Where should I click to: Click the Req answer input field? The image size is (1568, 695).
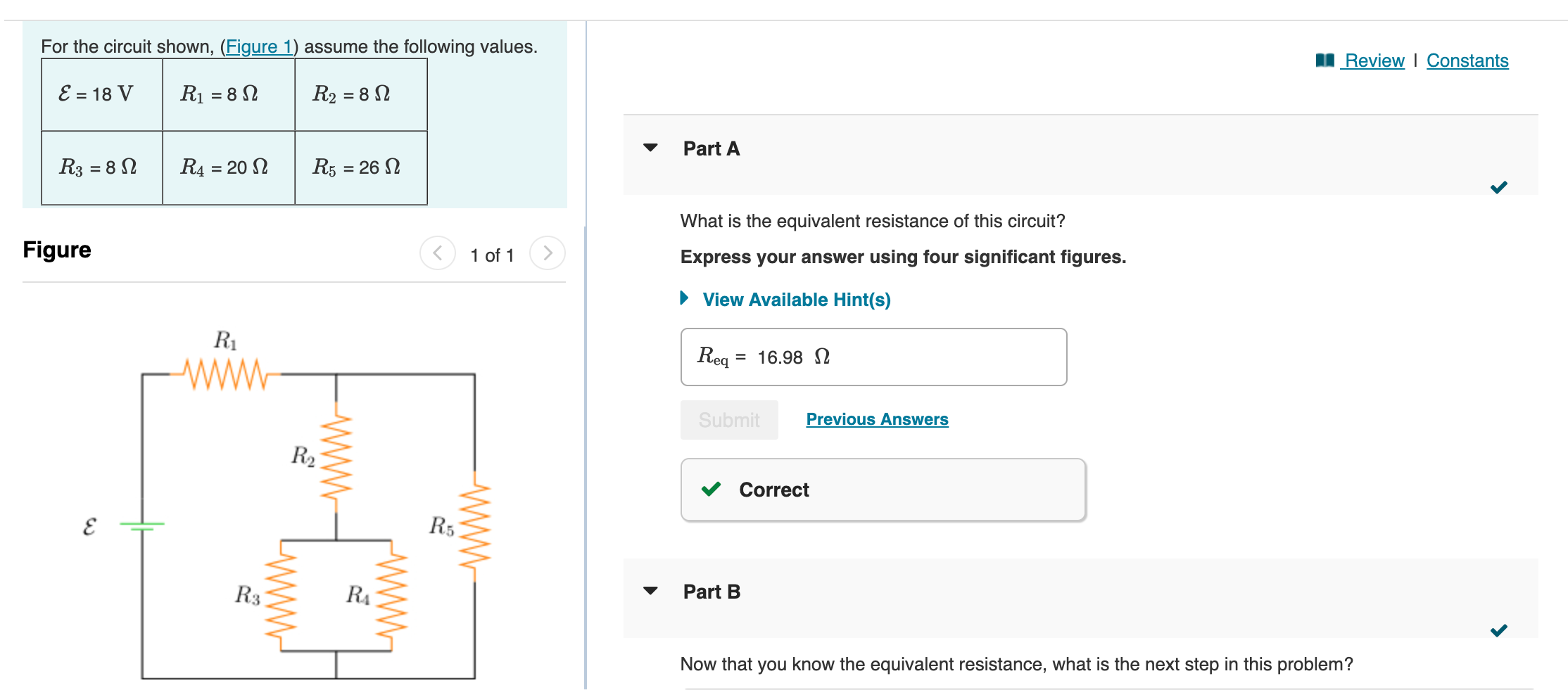coord(873,357)
